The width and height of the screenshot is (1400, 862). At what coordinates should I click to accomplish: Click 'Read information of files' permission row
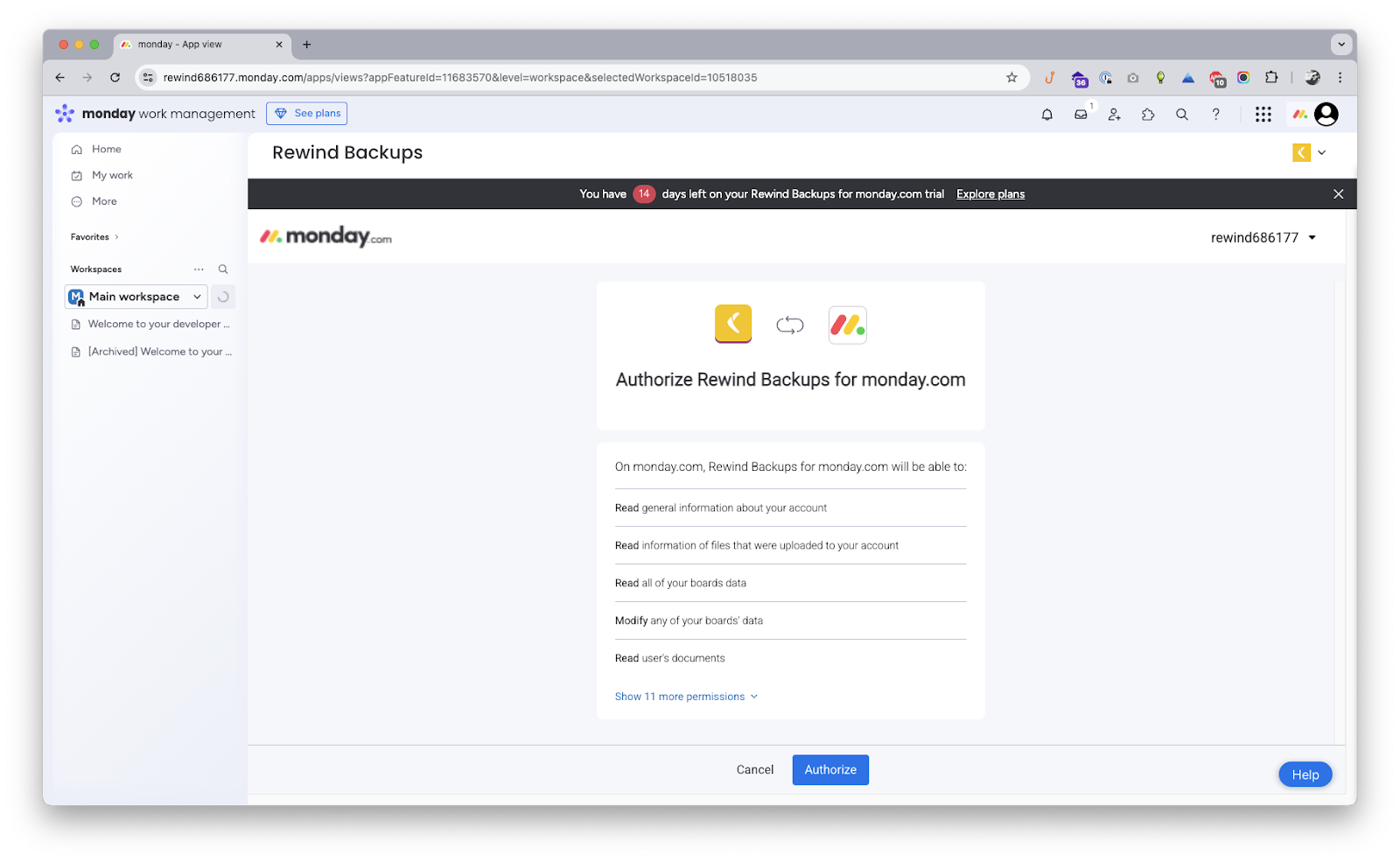(x=790, y=545)
